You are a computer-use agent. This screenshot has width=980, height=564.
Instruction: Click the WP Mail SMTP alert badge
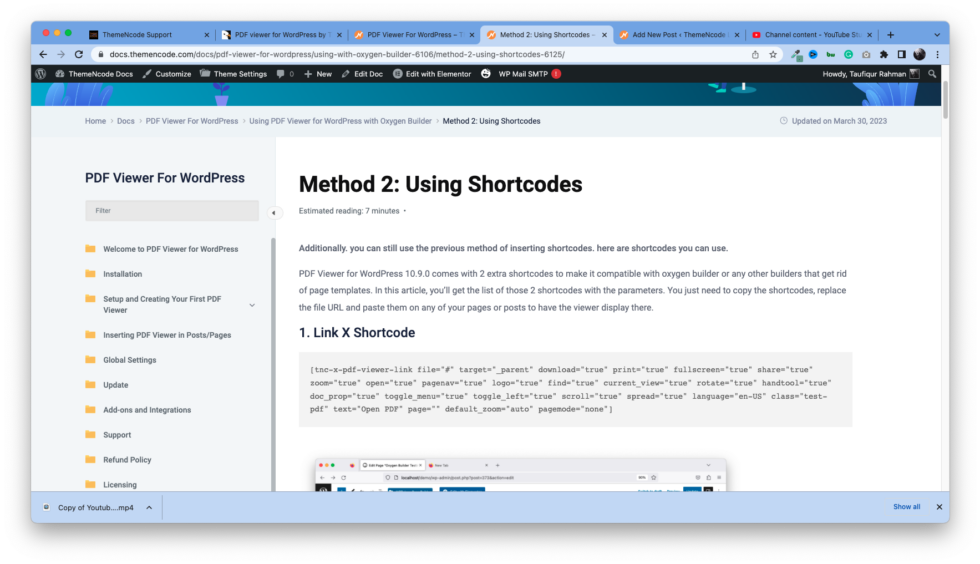pos(556,74)
